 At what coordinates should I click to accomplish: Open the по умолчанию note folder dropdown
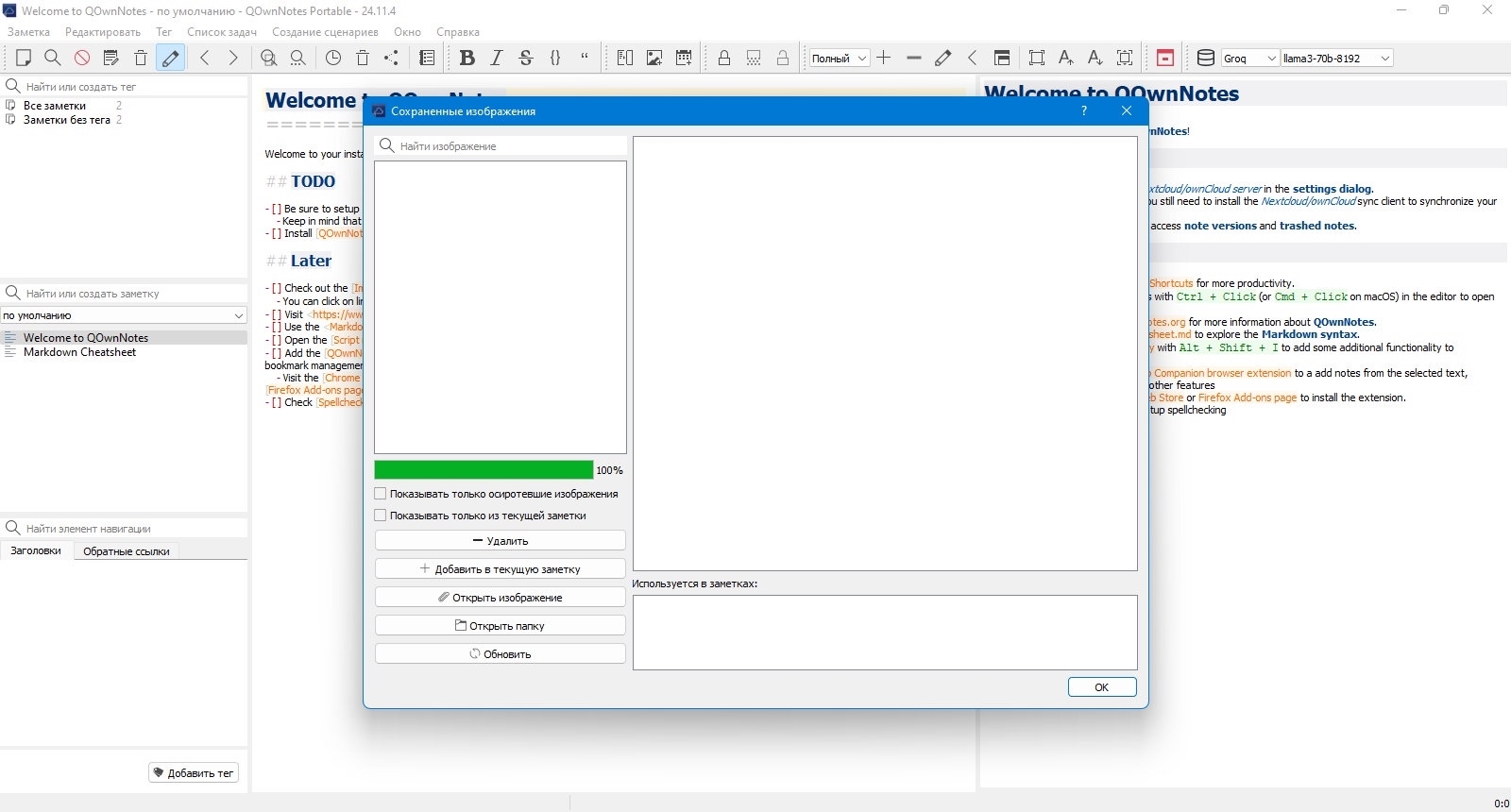[x=124, y=315]
